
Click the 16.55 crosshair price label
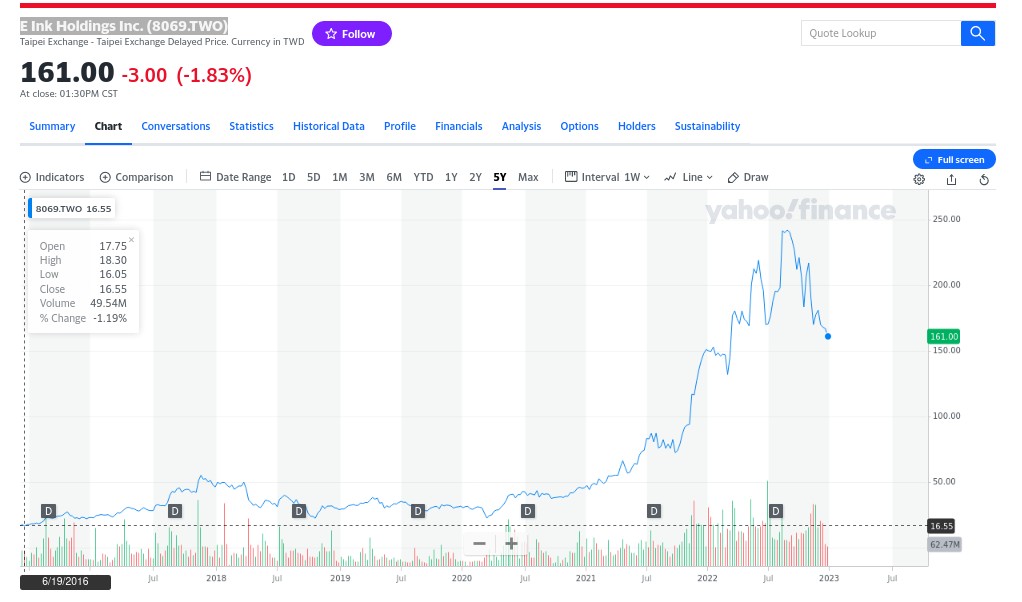(x=941, y=526)
